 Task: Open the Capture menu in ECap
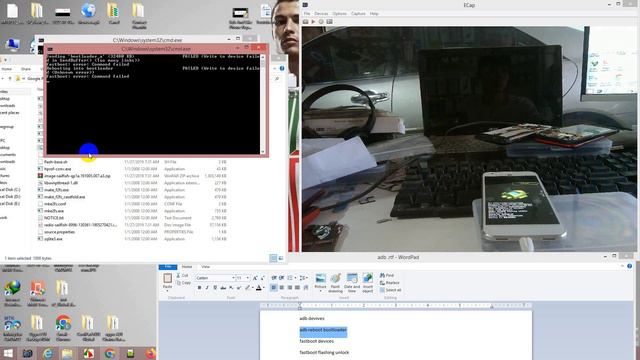[358, 13]
